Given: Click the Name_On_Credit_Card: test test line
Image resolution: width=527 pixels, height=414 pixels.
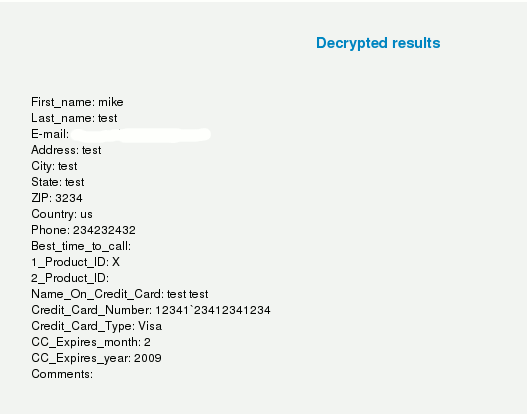Looking at the screenshot, I should [120, 294].
